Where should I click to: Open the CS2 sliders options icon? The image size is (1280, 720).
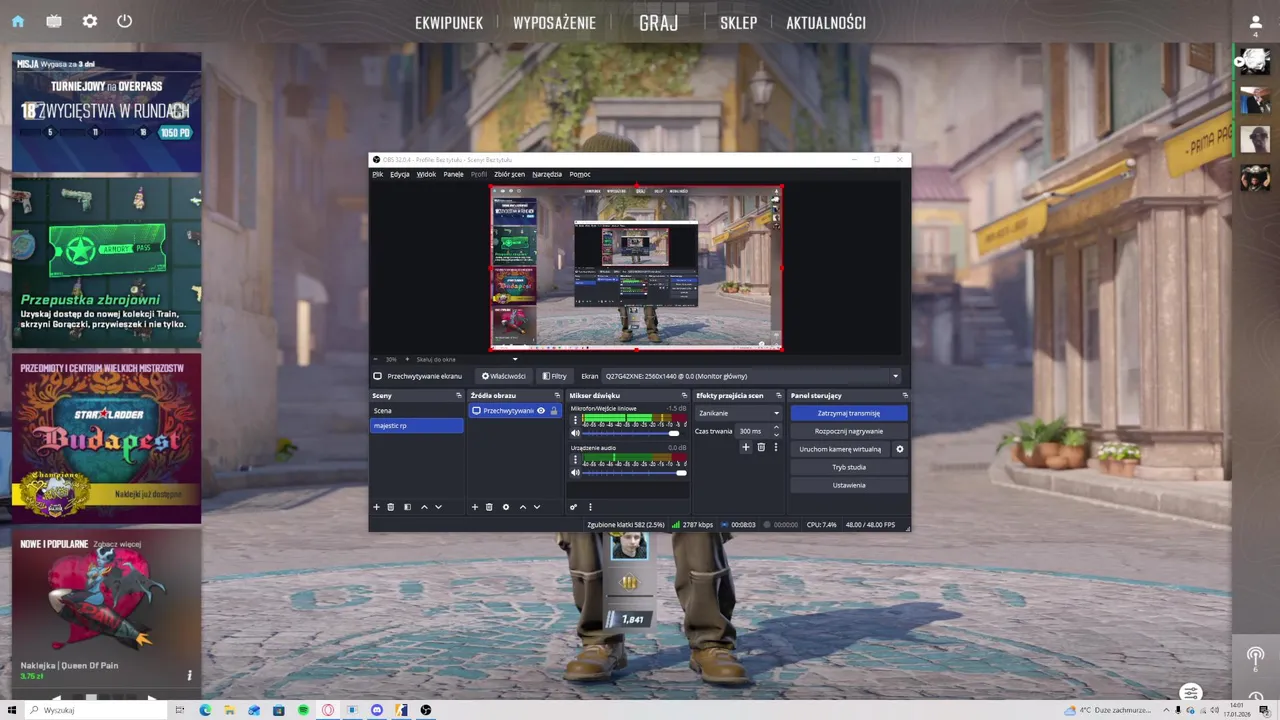click(1190, 692)
